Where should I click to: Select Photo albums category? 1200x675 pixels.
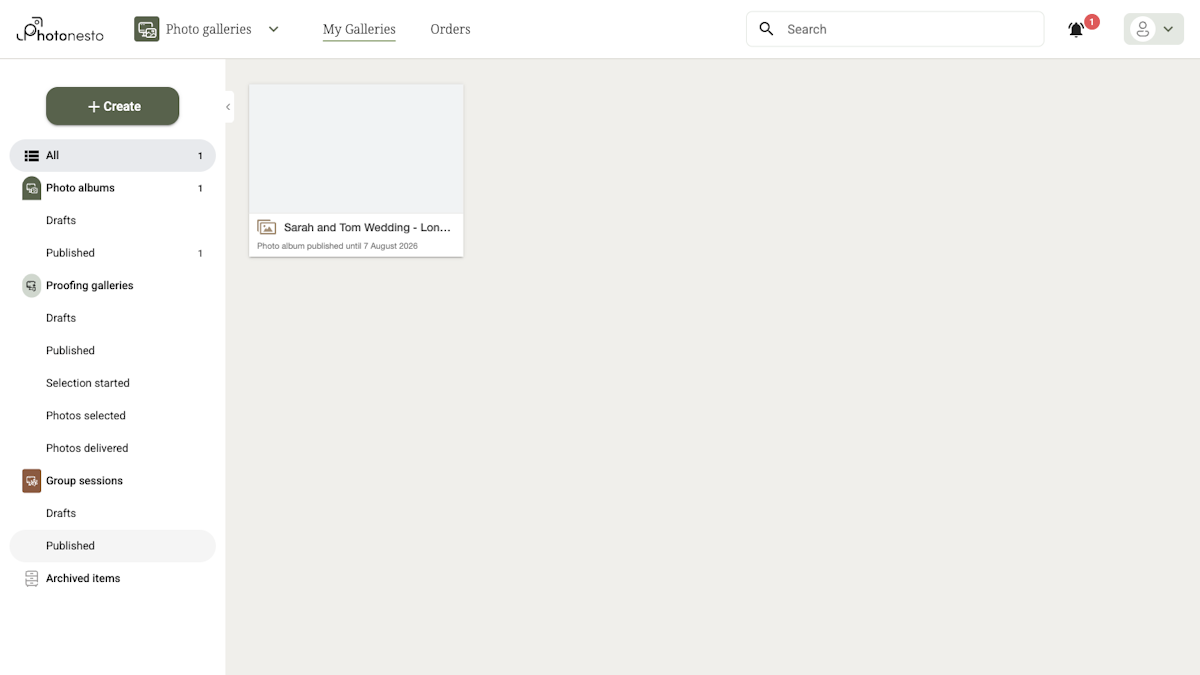point(113,188)
